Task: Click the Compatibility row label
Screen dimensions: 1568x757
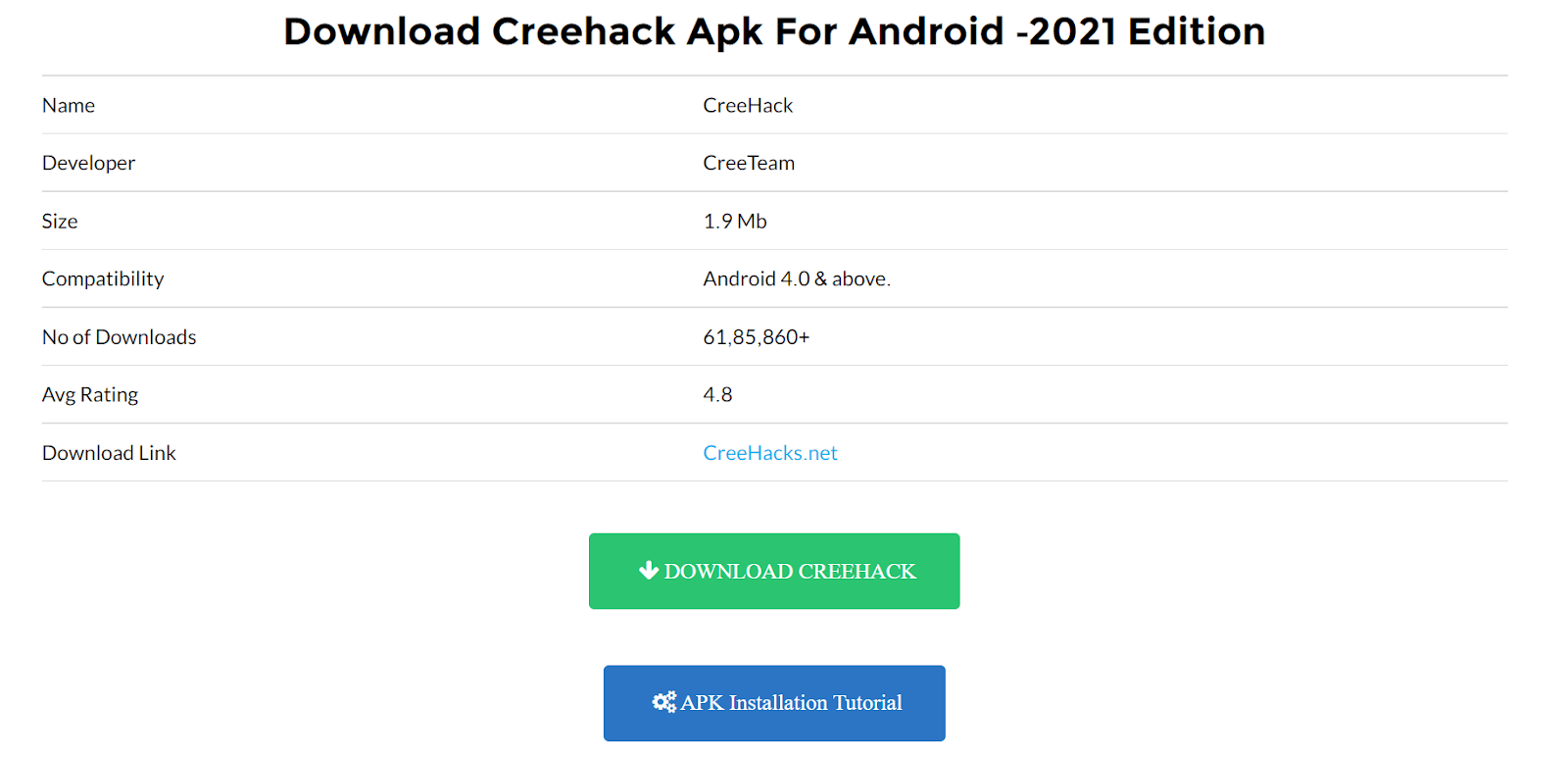Action: pyautogui.click(x=103, y=278)
